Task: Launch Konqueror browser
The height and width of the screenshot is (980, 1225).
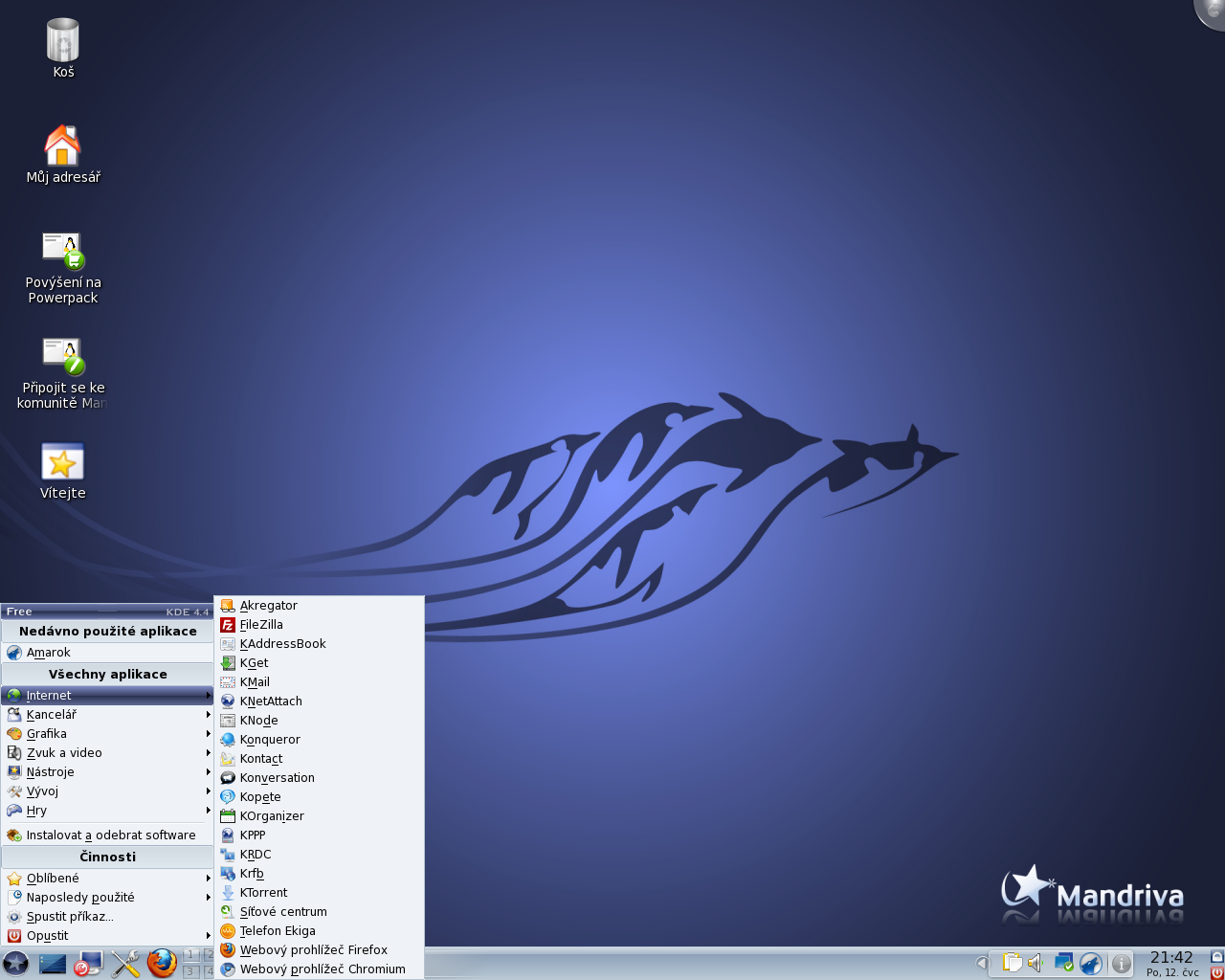Action: pyautogui.click(x=319, y=740)
